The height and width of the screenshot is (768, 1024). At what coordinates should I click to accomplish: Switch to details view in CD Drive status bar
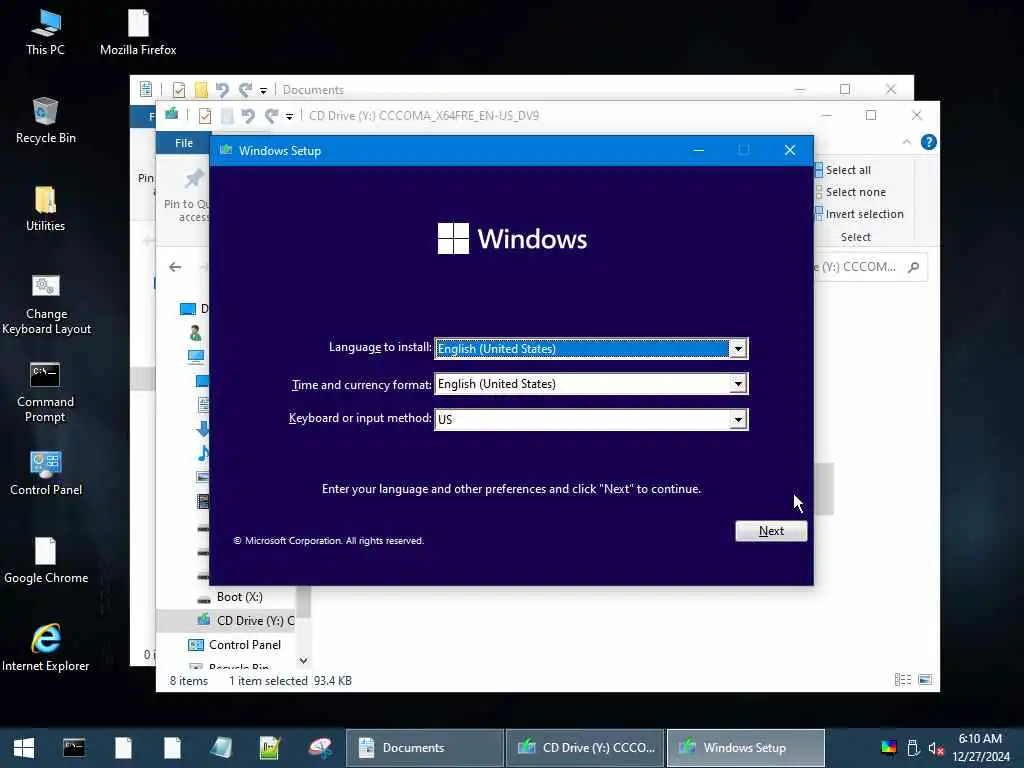click(903, 680)
